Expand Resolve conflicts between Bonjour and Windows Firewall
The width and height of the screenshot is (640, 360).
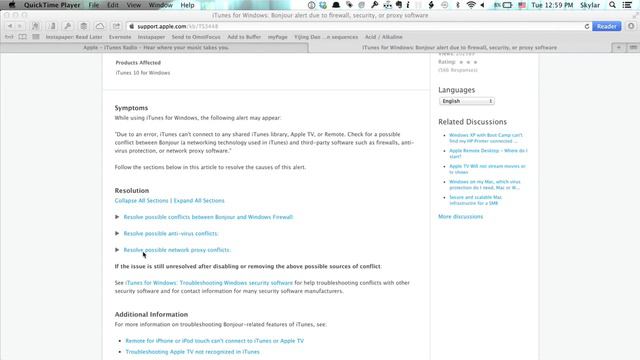coord(117,217)
